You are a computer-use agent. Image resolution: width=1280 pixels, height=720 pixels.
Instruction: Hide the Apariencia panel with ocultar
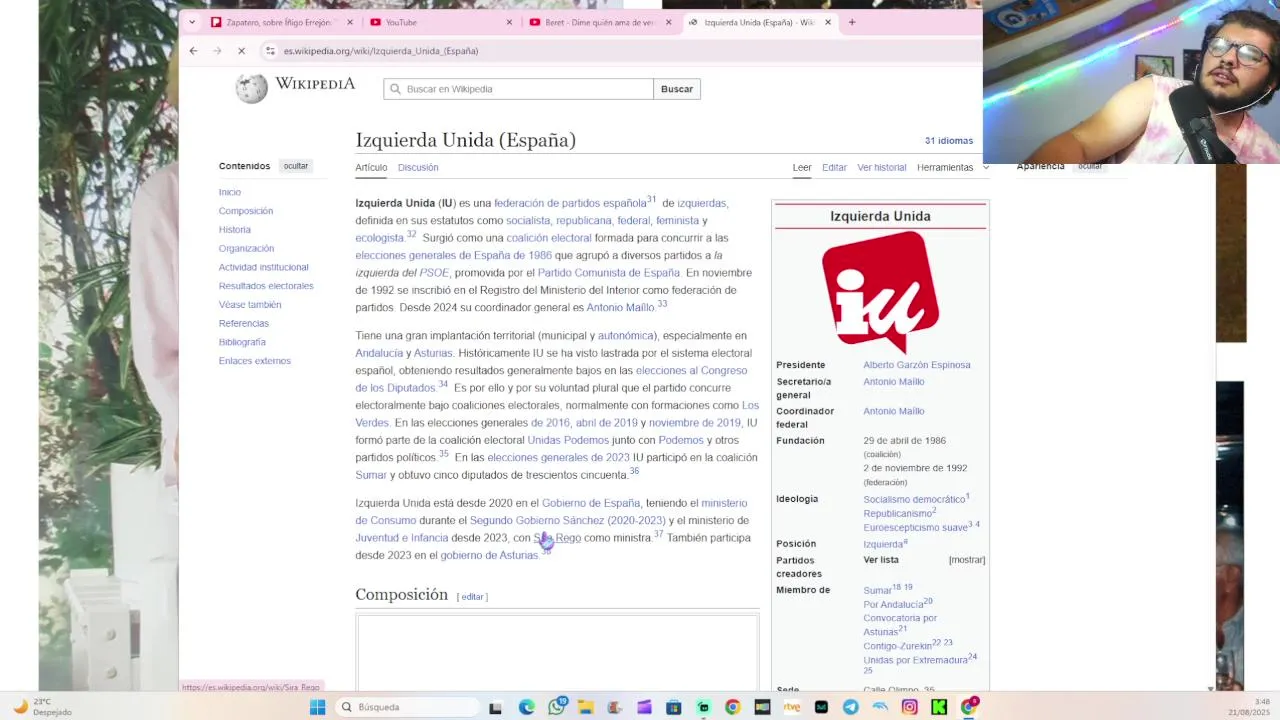pyautogui.click(x=1089, y=166)
